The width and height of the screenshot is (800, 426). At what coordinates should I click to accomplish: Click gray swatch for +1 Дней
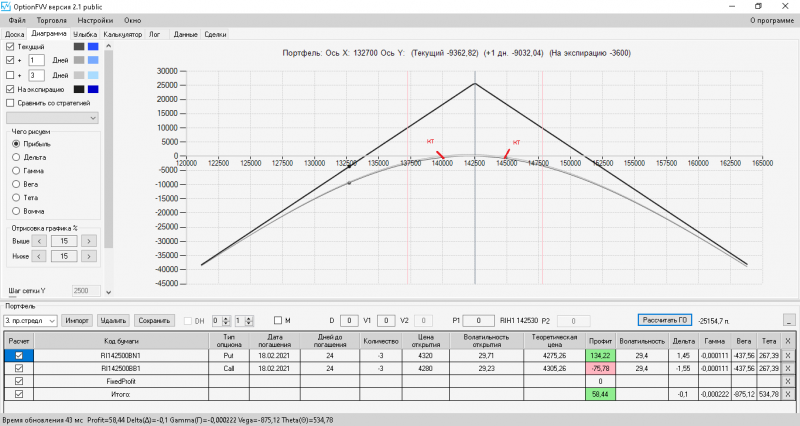pos(79,60)
